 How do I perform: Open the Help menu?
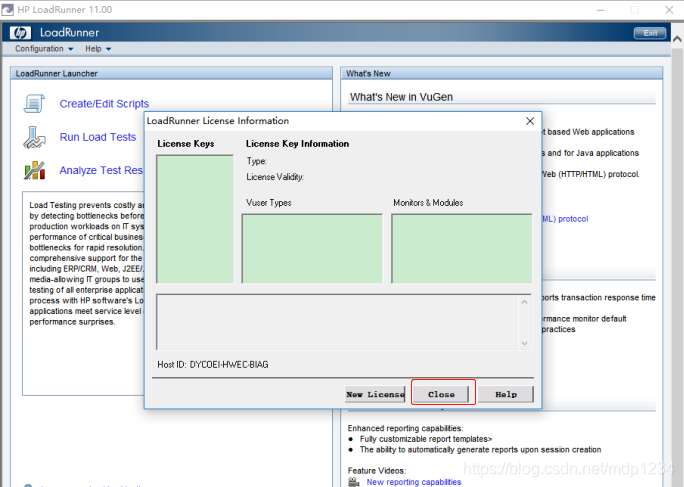pos(98,49)
